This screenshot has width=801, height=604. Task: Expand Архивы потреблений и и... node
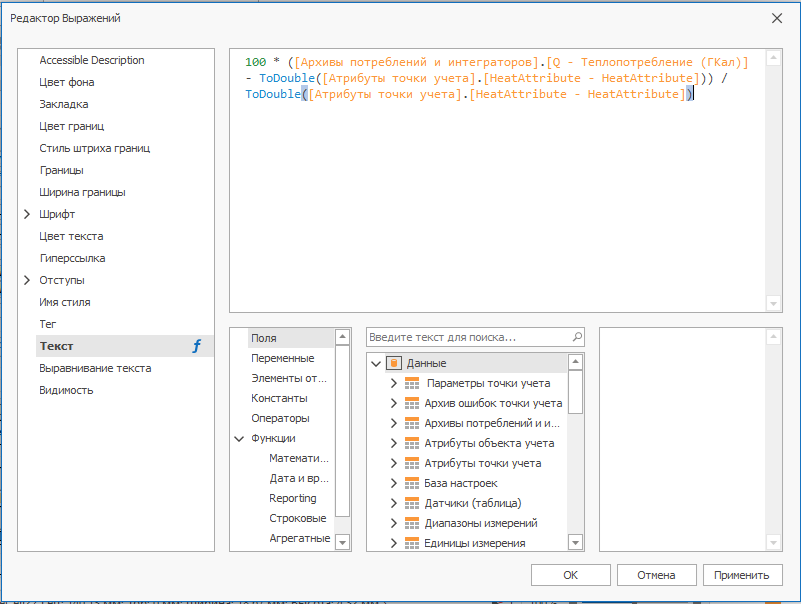(393, 423)
